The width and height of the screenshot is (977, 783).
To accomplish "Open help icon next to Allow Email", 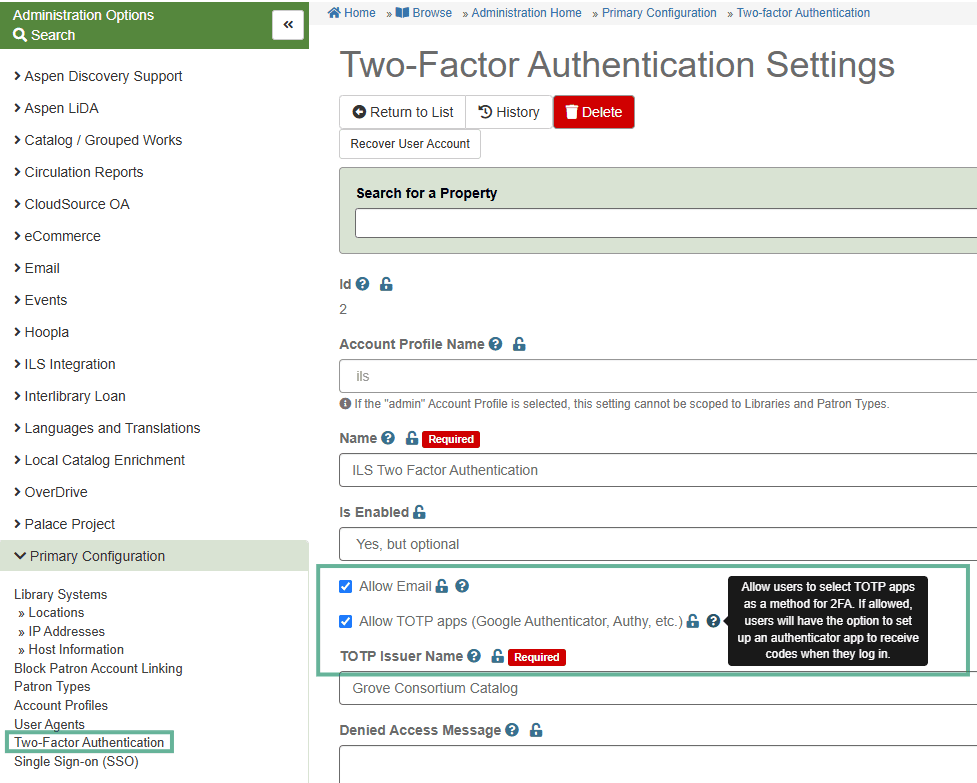I will (x=462, y=586).
